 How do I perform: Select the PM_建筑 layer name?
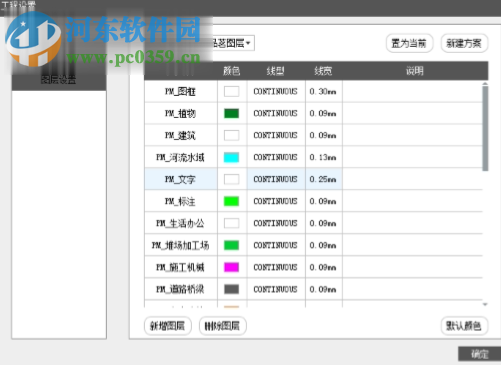click(181, 135)
